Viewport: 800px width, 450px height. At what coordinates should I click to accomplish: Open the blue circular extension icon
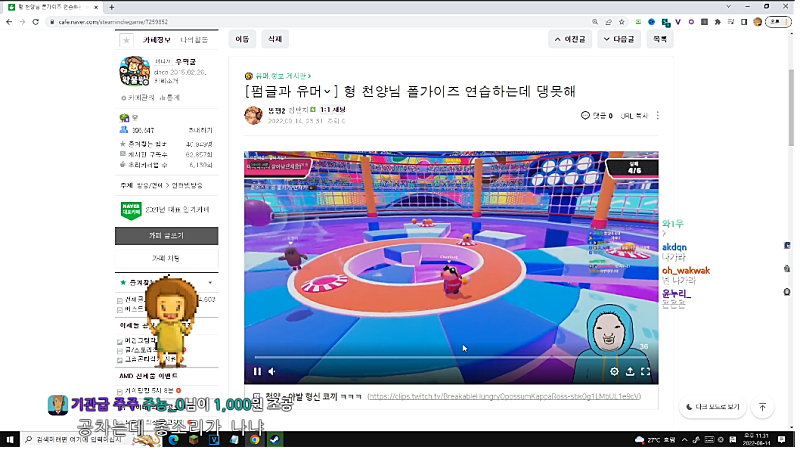point(652,22)
